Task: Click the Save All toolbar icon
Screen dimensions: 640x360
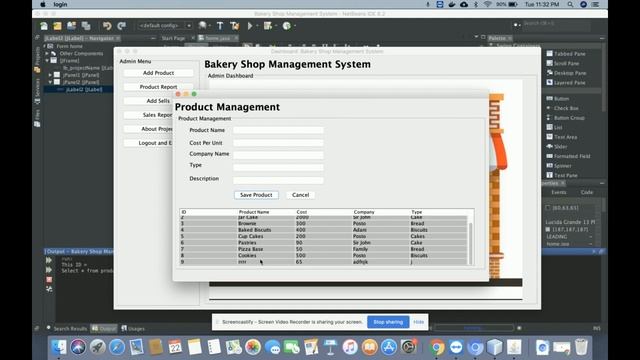Action: [x=86, y=26]
